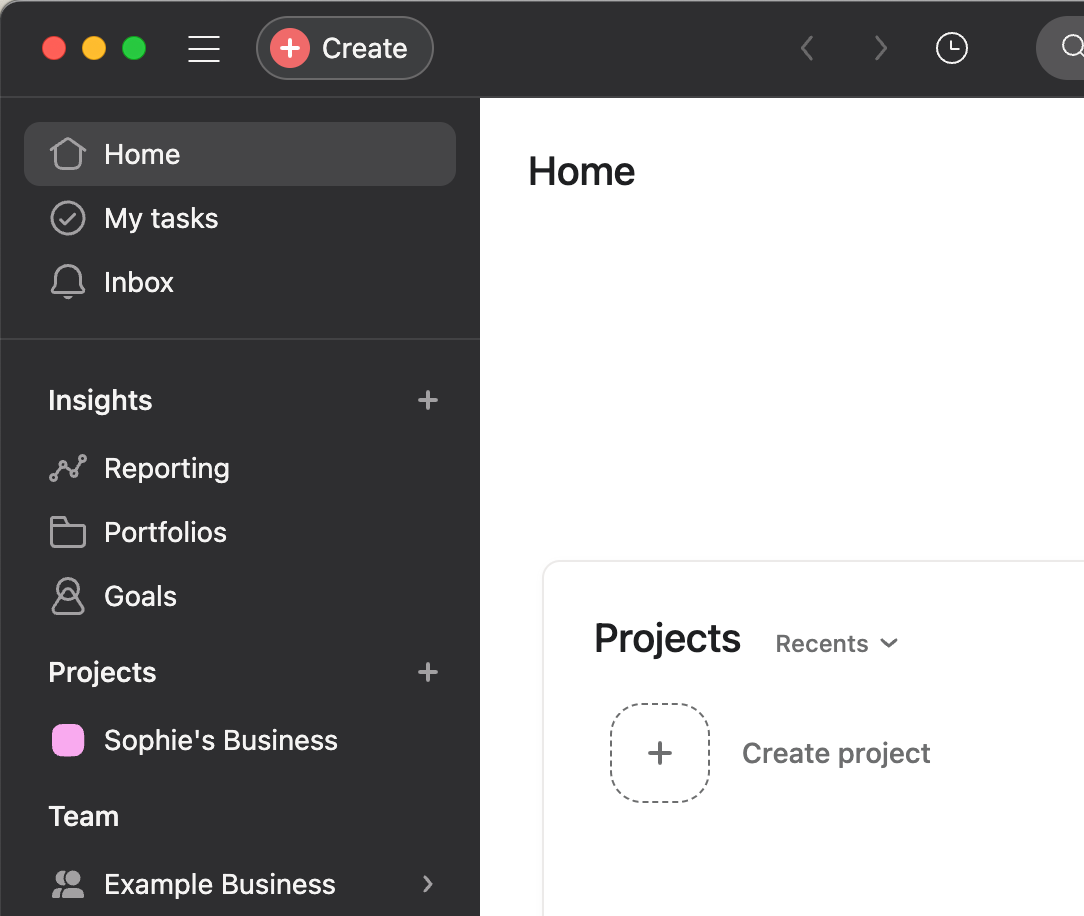
Task: Open Sophie's Business project
Action: [240, 740]
